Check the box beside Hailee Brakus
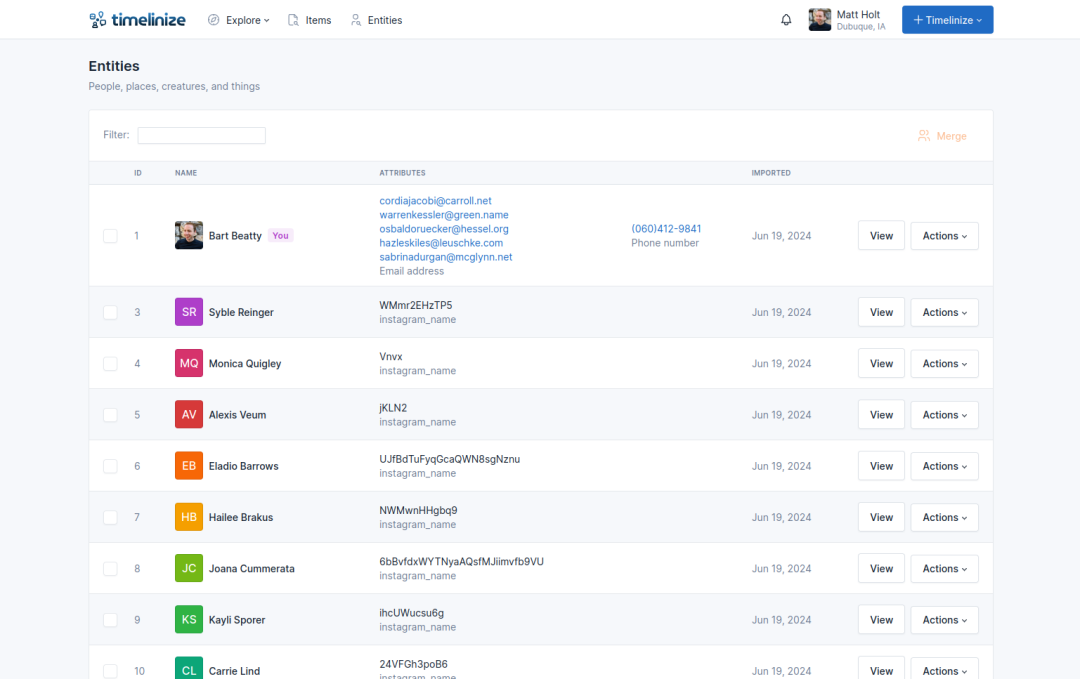The image size is (1080, 679). click(110, 517)
